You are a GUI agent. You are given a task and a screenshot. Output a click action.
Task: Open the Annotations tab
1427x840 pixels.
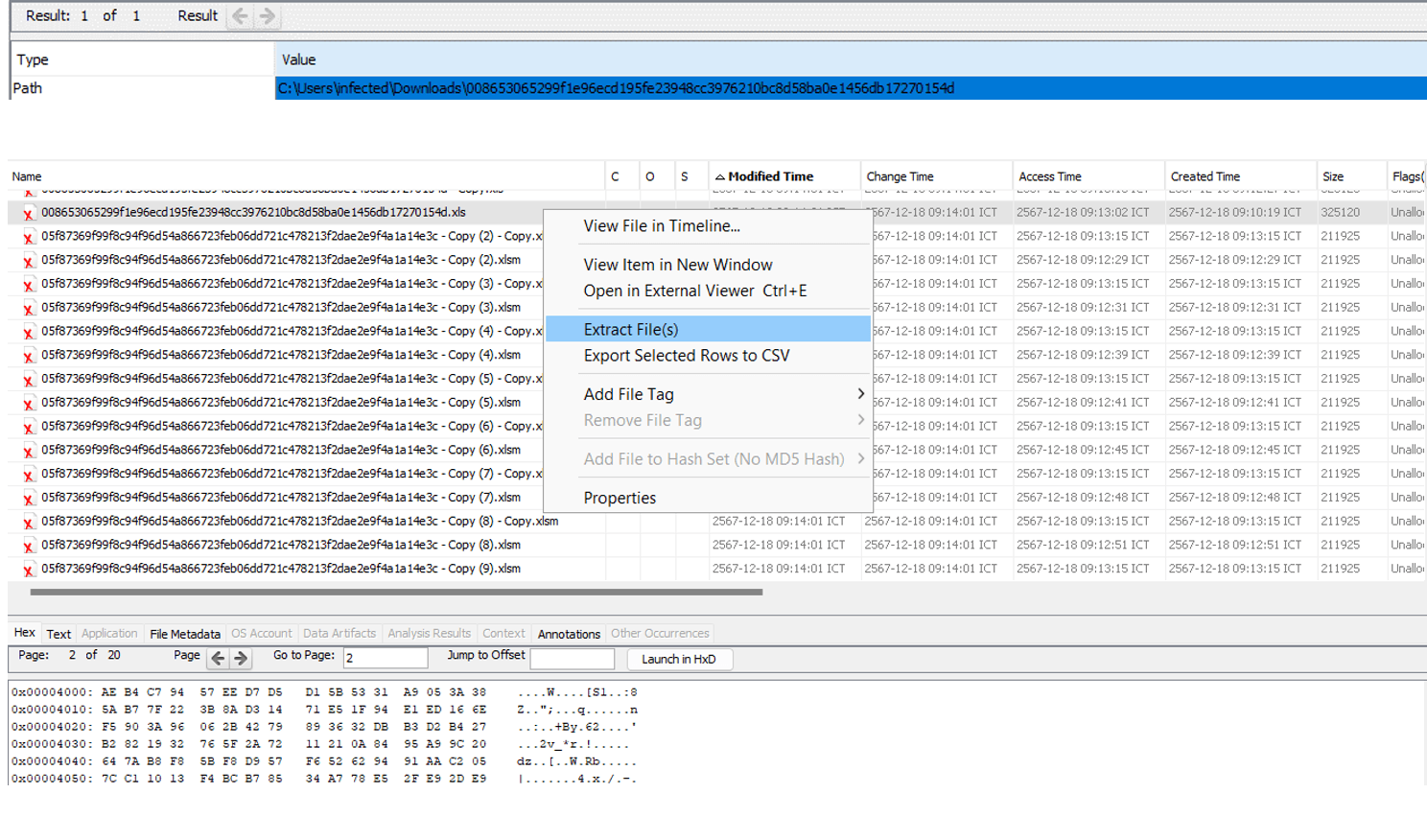click(569, 634)
